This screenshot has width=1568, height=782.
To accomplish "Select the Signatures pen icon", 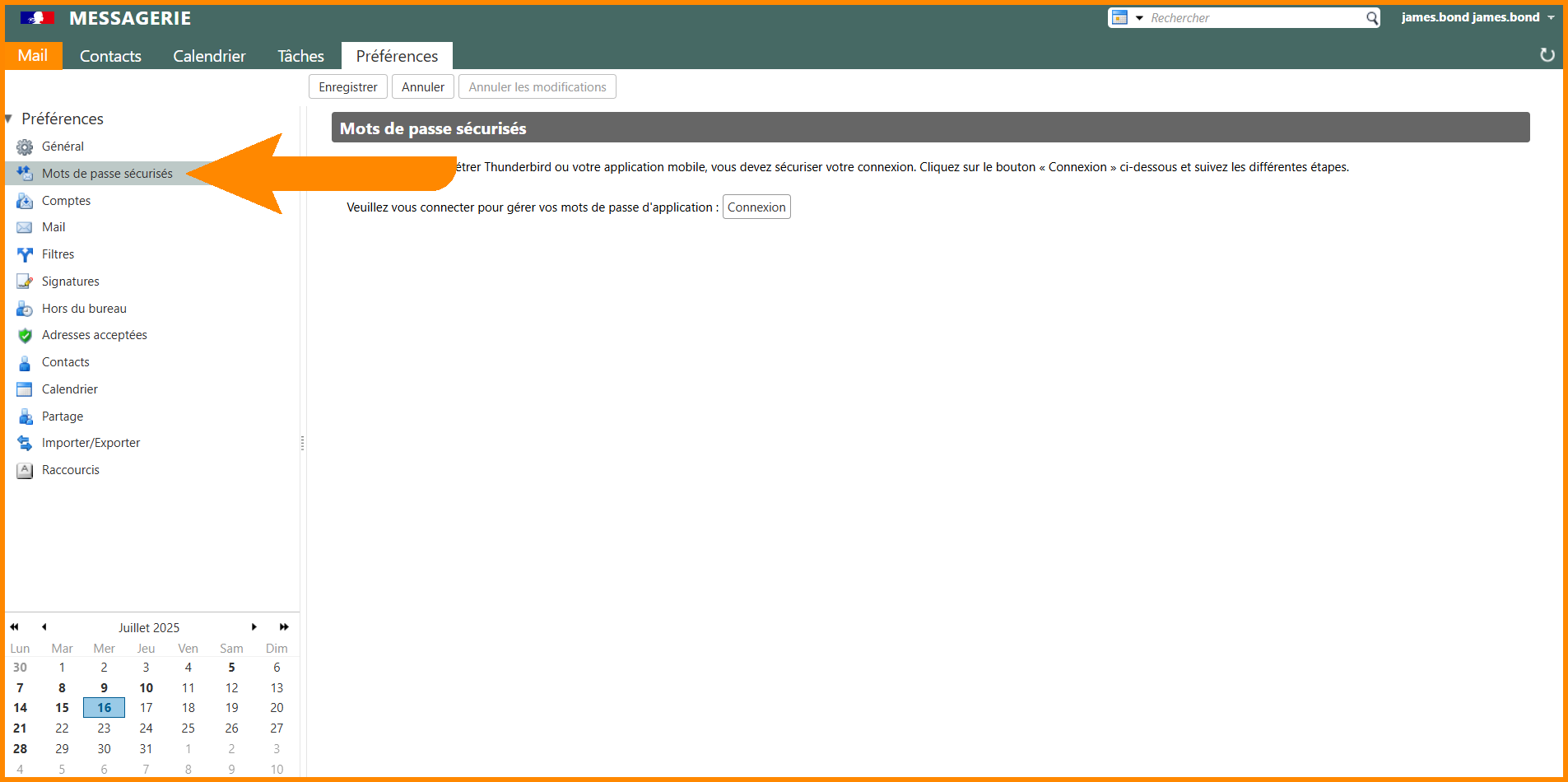I will click(x=25, y=282).
